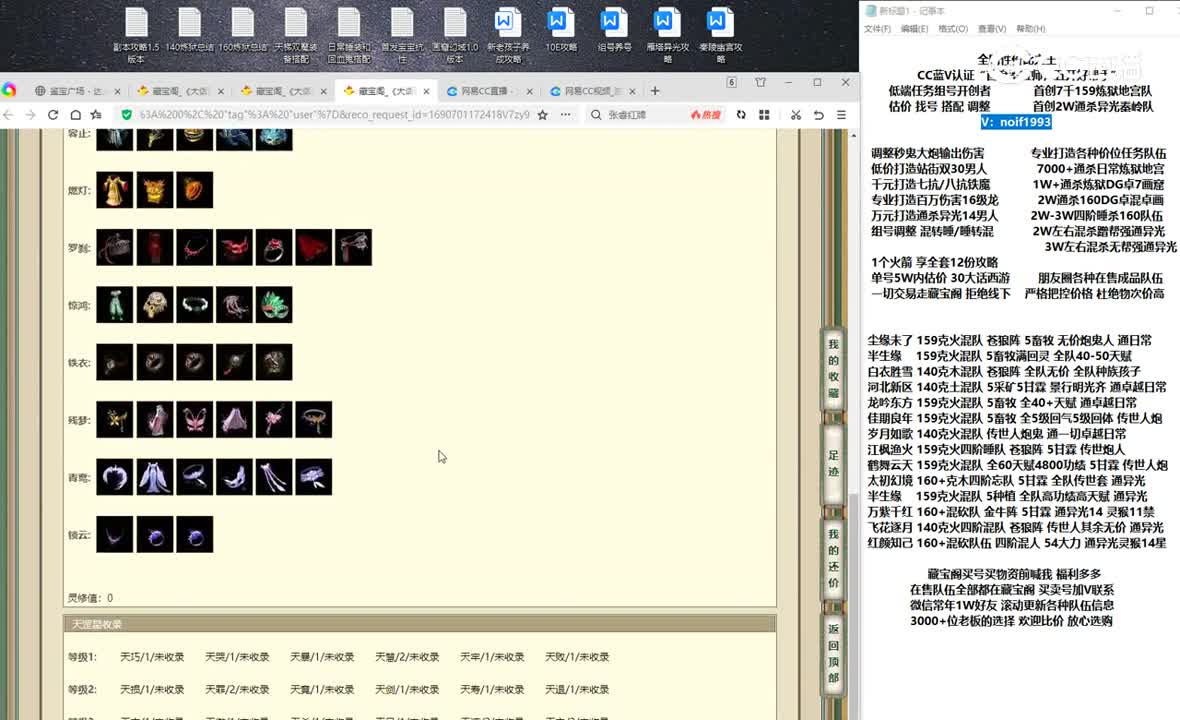Close the 鉴宝广场 tab
This screenshot has width=1180, height=720.
[117, 91]
